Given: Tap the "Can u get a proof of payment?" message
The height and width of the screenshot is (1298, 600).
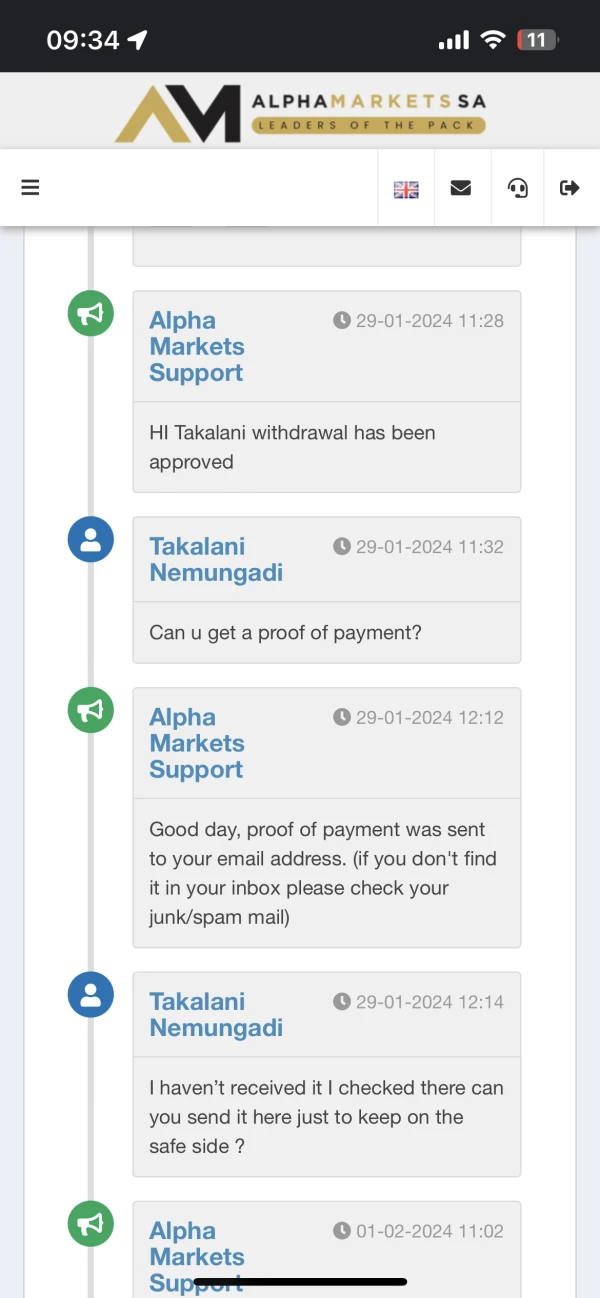Looking at the screenshot, I should (285, 632).
